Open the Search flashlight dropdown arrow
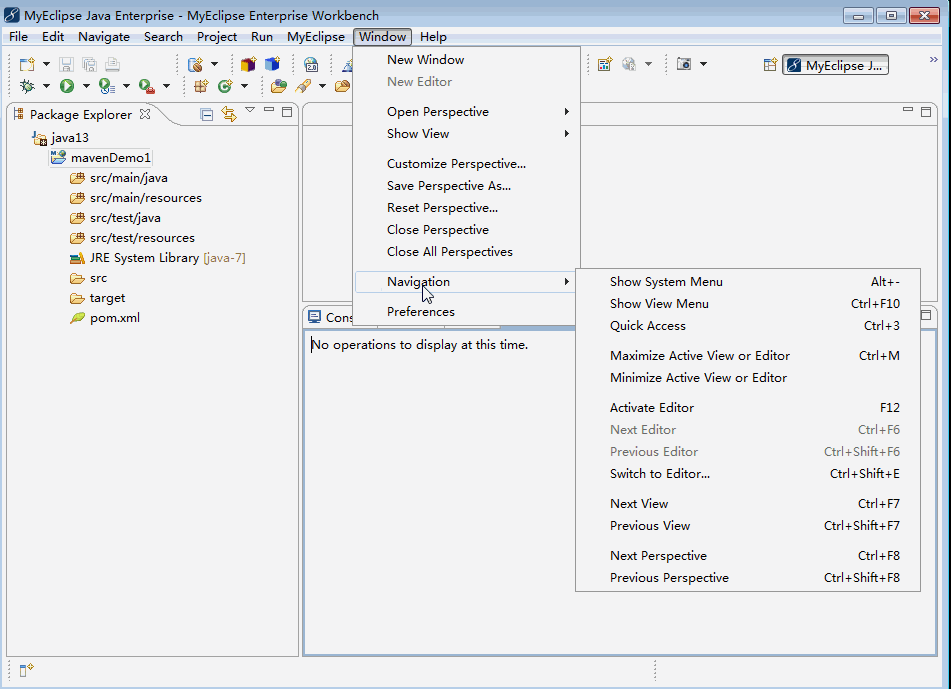Viewport: 951px width, 689px height. click(x=322, y=86)
